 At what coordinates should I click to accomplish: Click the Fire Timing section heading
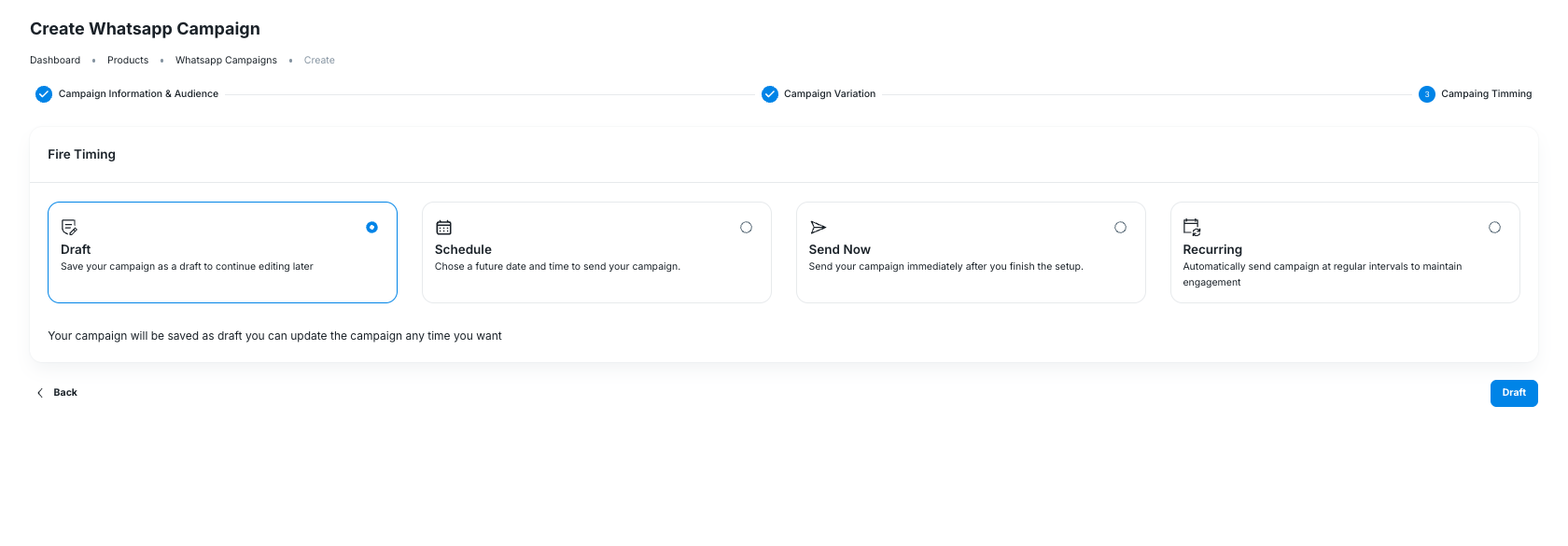pos(82,155)
